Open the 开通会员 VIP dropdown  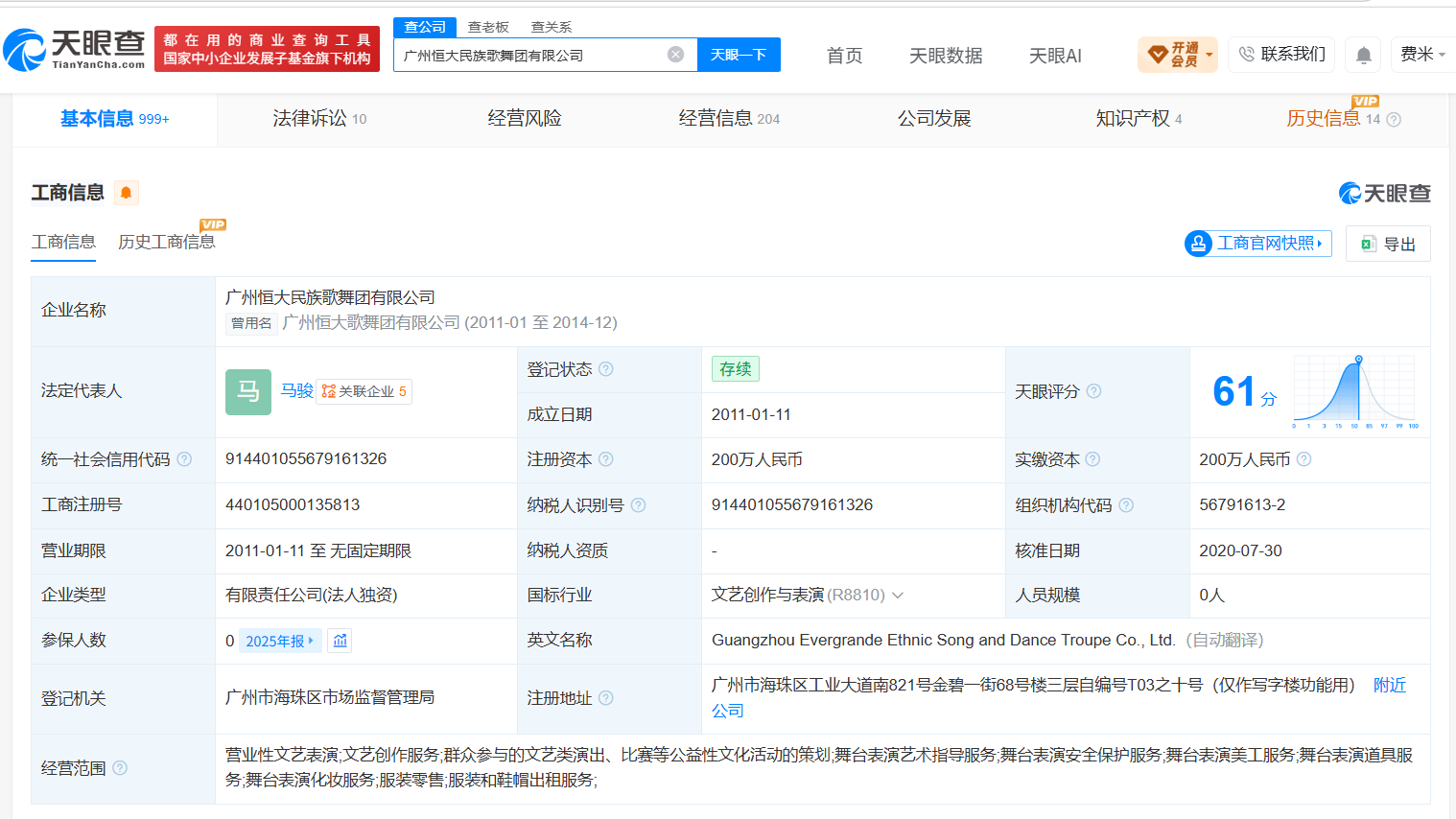1178,55
